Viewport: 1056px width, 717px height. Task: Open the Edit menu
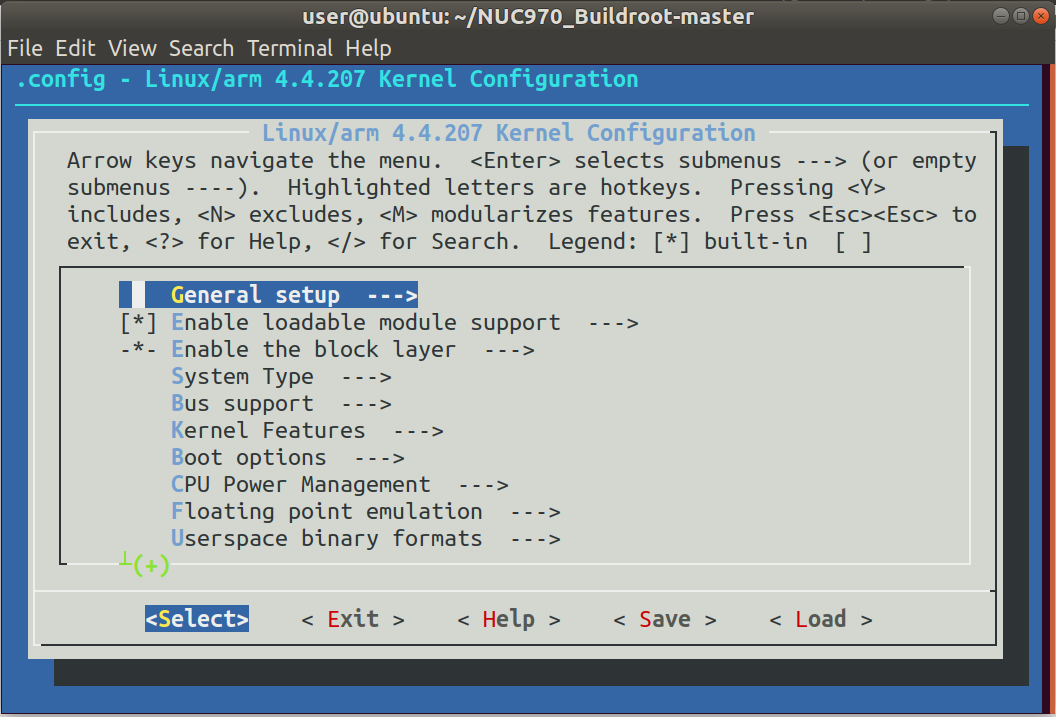click(x=74, y=47)
